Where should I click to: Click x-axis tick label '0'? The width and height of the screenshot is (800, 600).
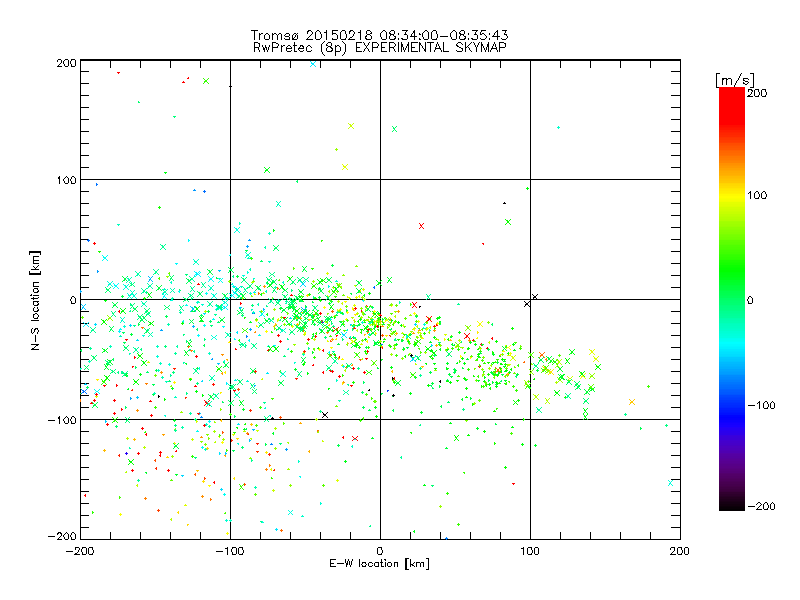click(x=380, y=552)
